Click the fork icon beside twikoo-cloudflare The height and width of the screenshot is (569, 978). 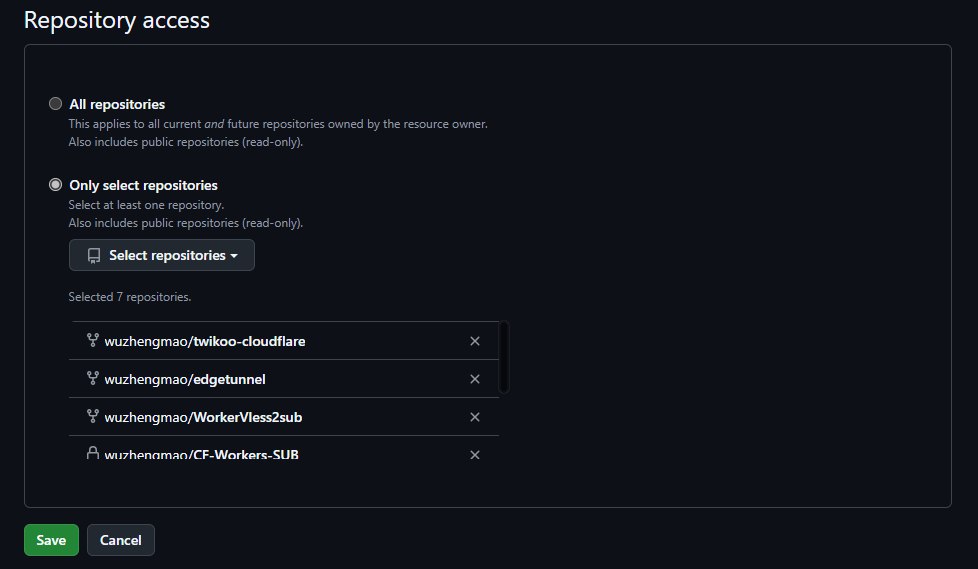[x=93, y=341]
